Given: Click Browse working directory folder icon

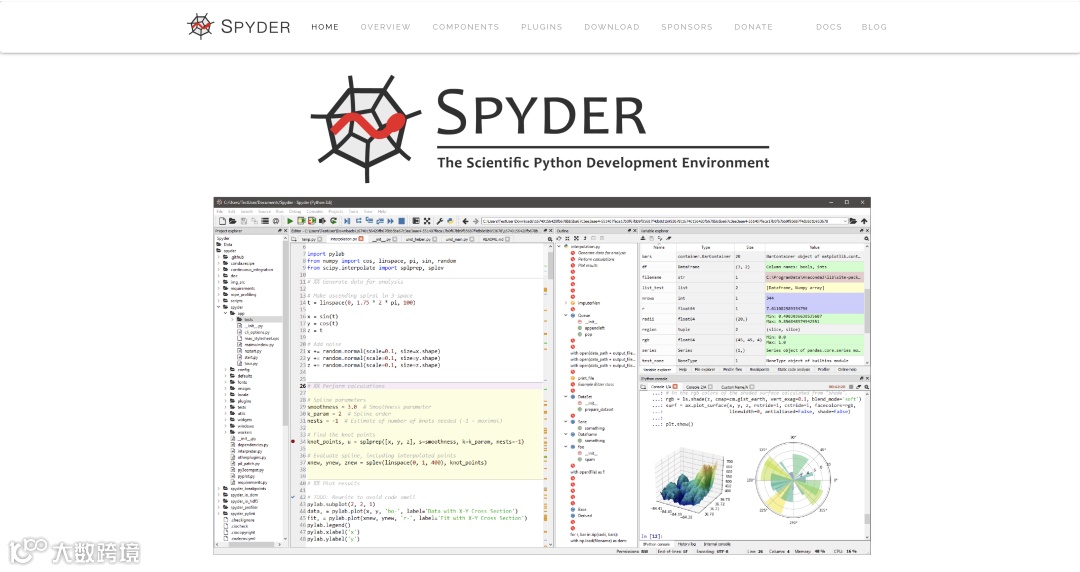Looking at the screenshot, I should [x=853, y=221].
